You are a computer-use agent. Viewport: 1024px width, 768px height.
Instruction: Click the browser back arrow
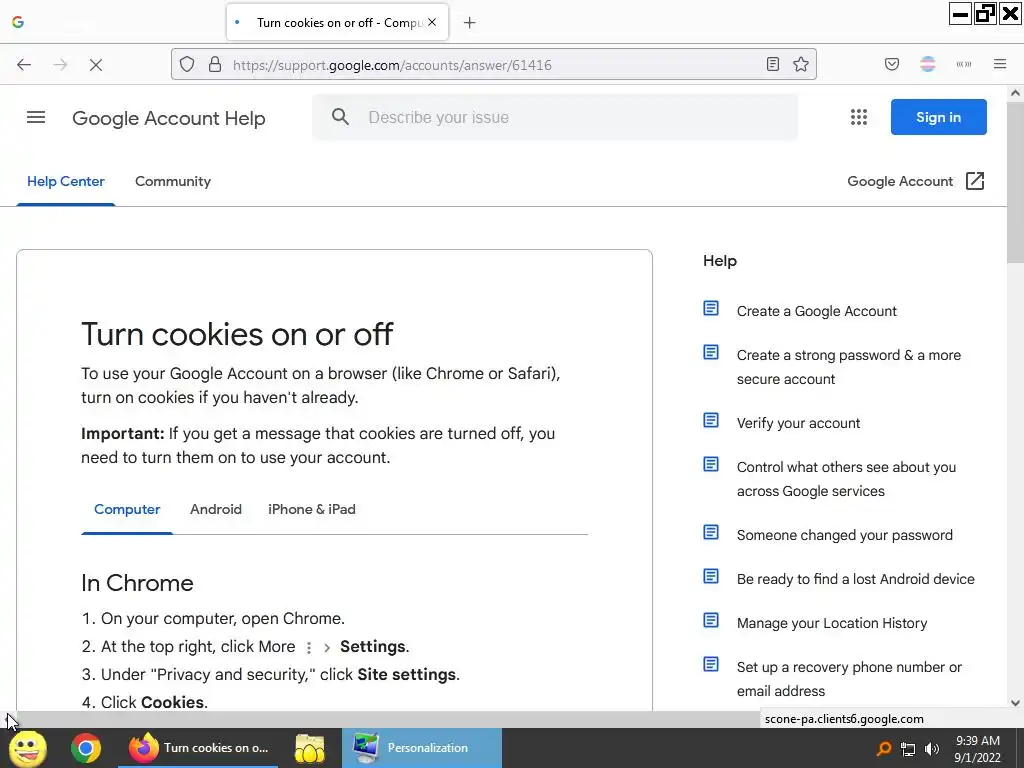(24, 65)
